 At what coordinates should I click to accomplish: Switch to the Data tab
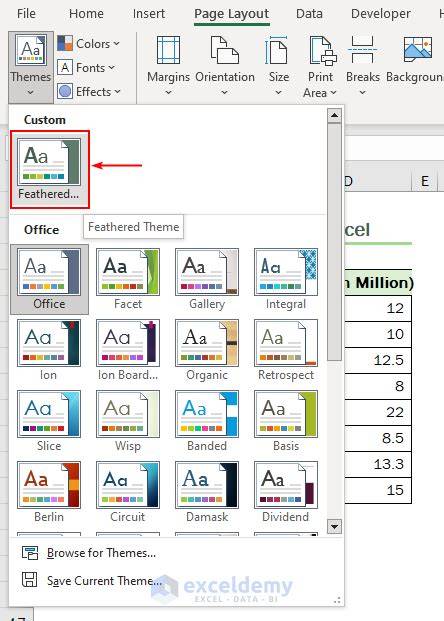coord(309,14)
